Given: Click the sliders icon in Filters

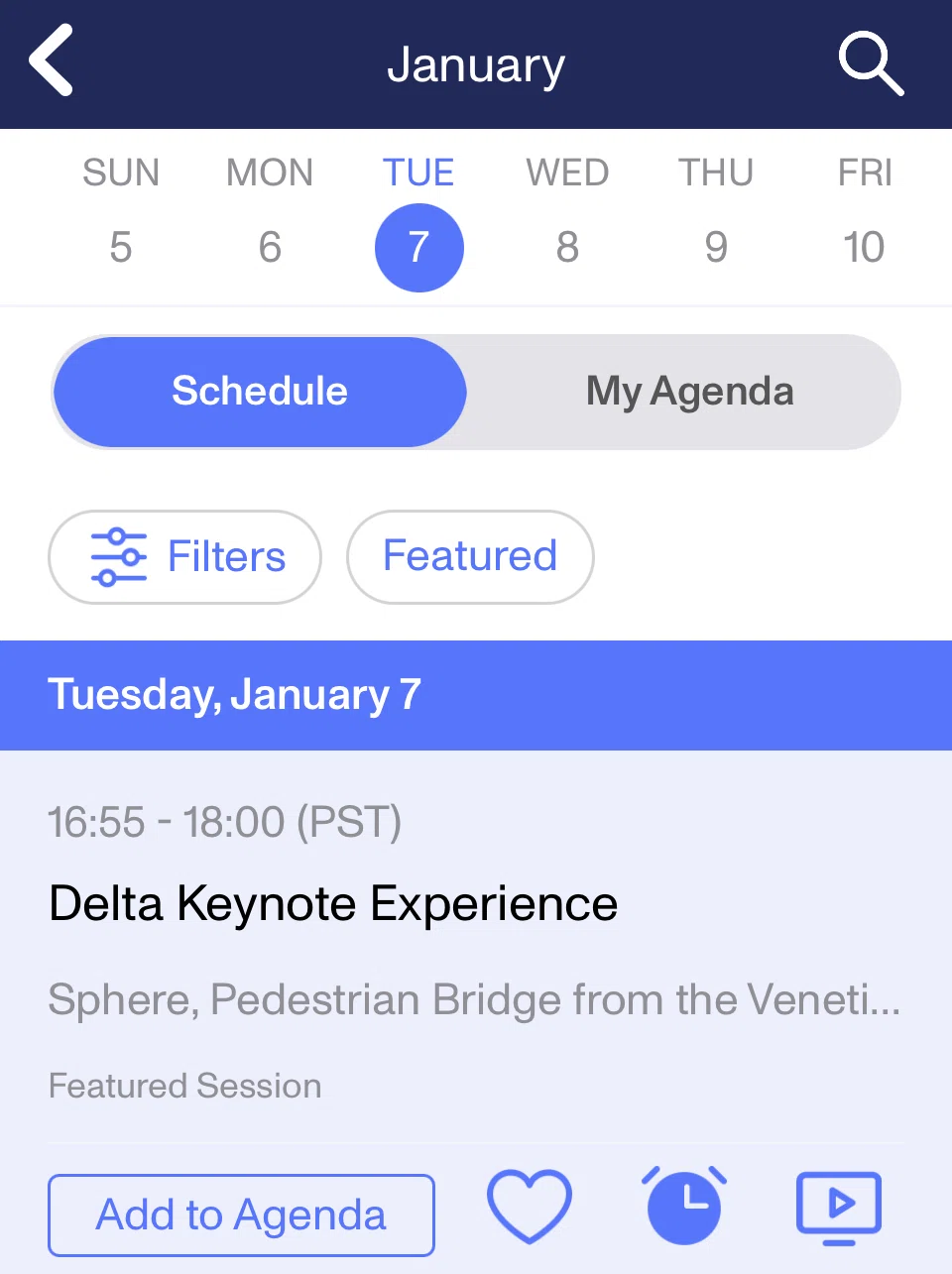Looking at the screenshot, I should [x=118, y=557].
